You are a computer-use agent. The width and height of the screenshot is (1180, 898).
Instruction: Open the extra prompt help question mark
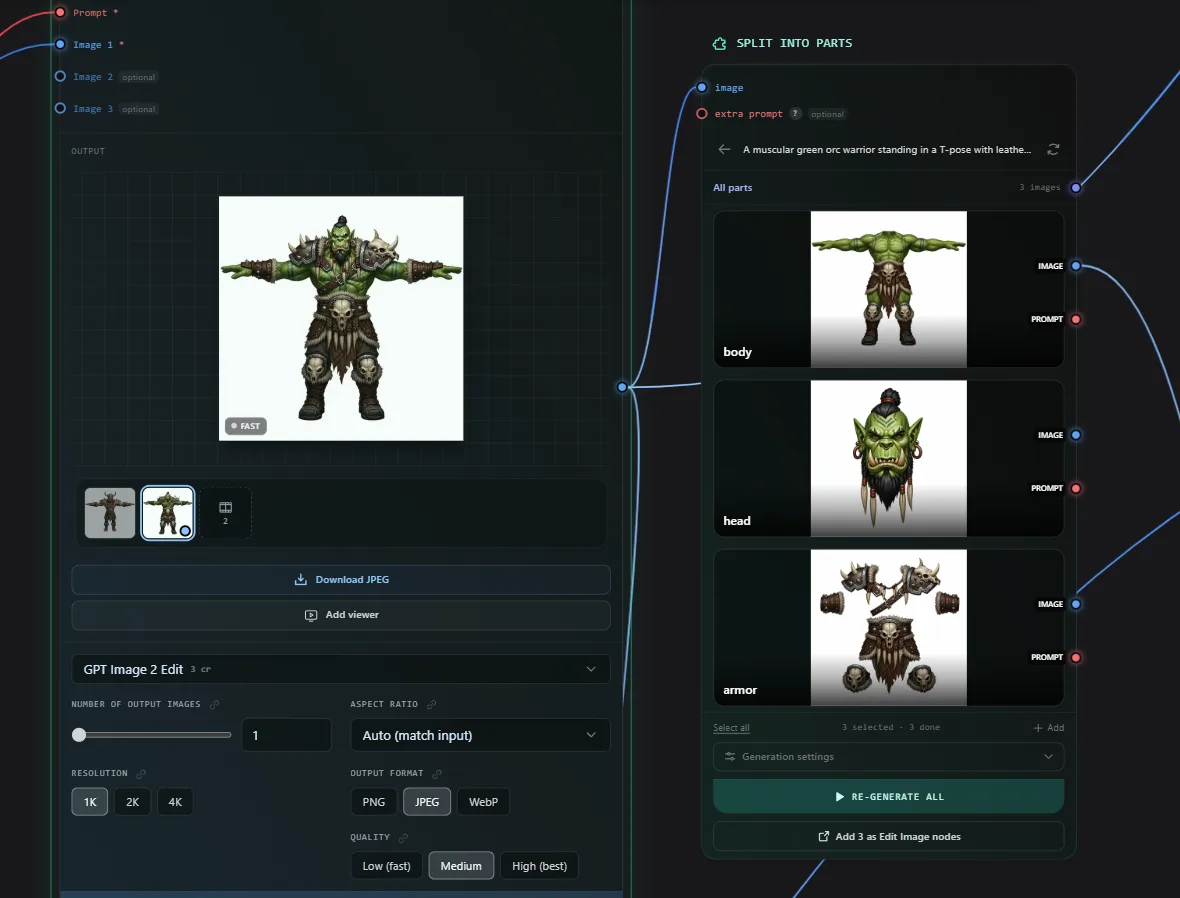coord(795,114)
